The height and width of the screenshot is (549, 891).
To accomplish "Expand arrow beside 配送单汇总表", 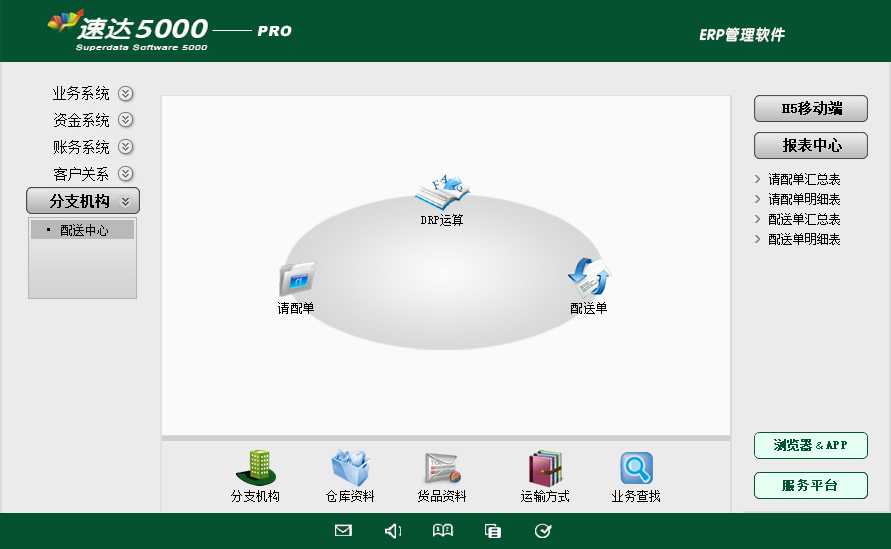I will point(757,219).
